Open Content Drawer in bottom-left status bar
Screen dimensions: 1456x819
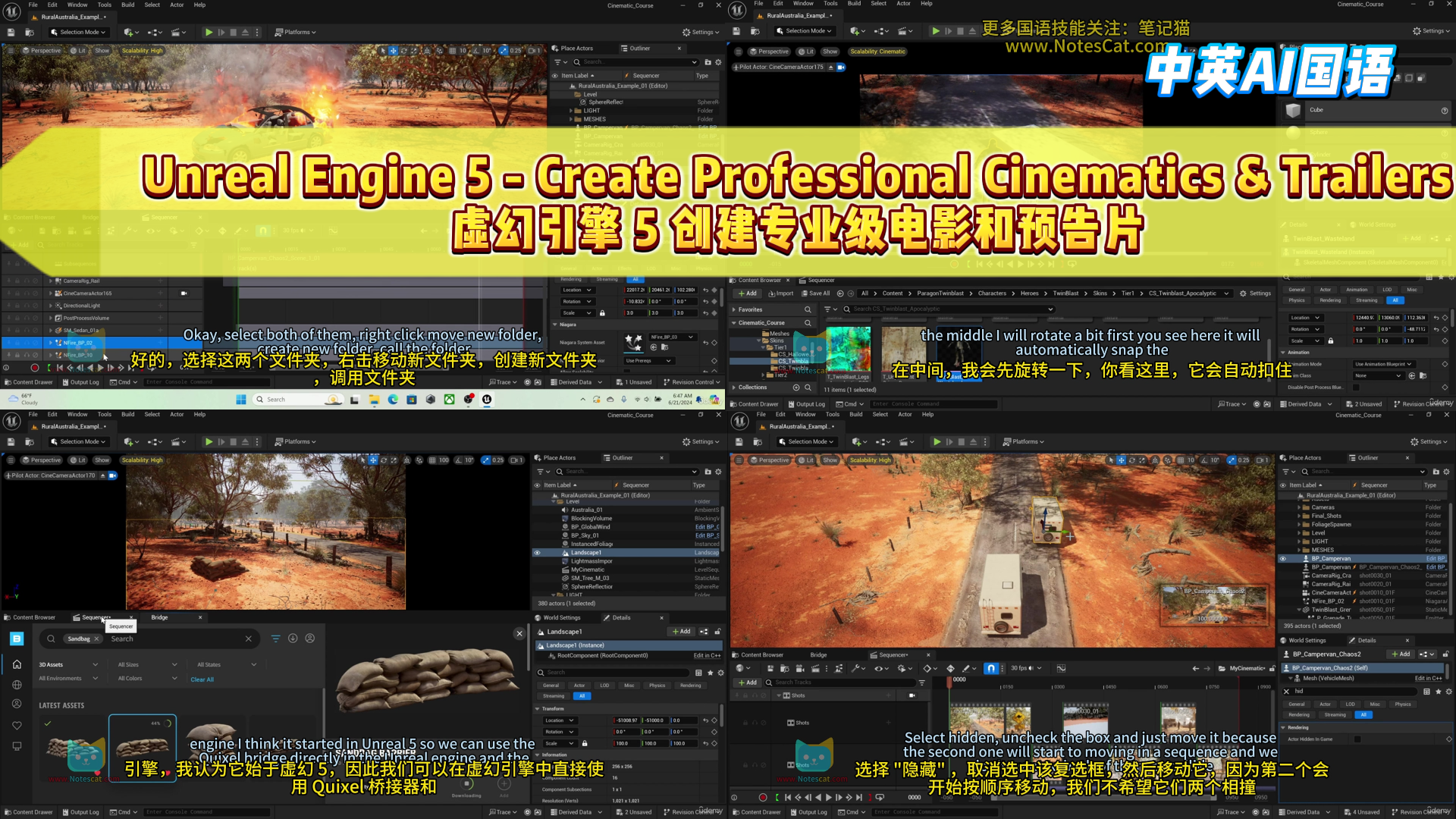click(x=28, y=812)
